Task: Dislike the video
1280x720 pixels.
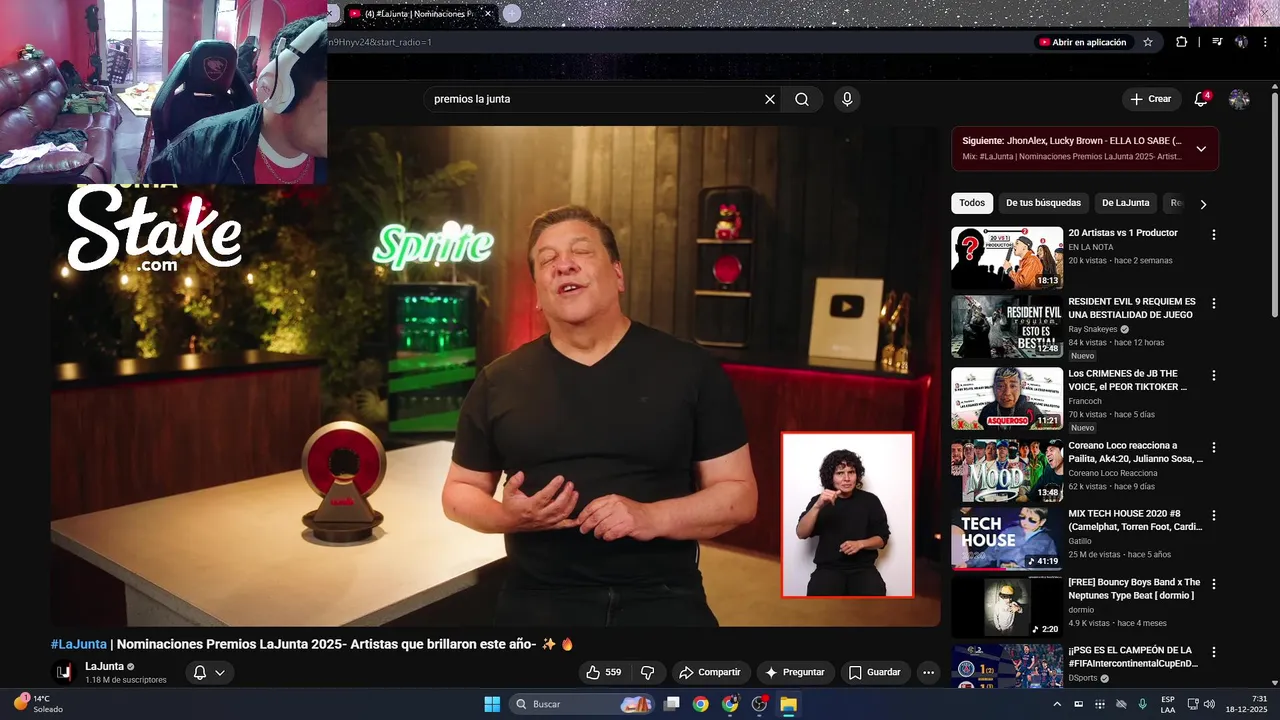Action: 647,672
